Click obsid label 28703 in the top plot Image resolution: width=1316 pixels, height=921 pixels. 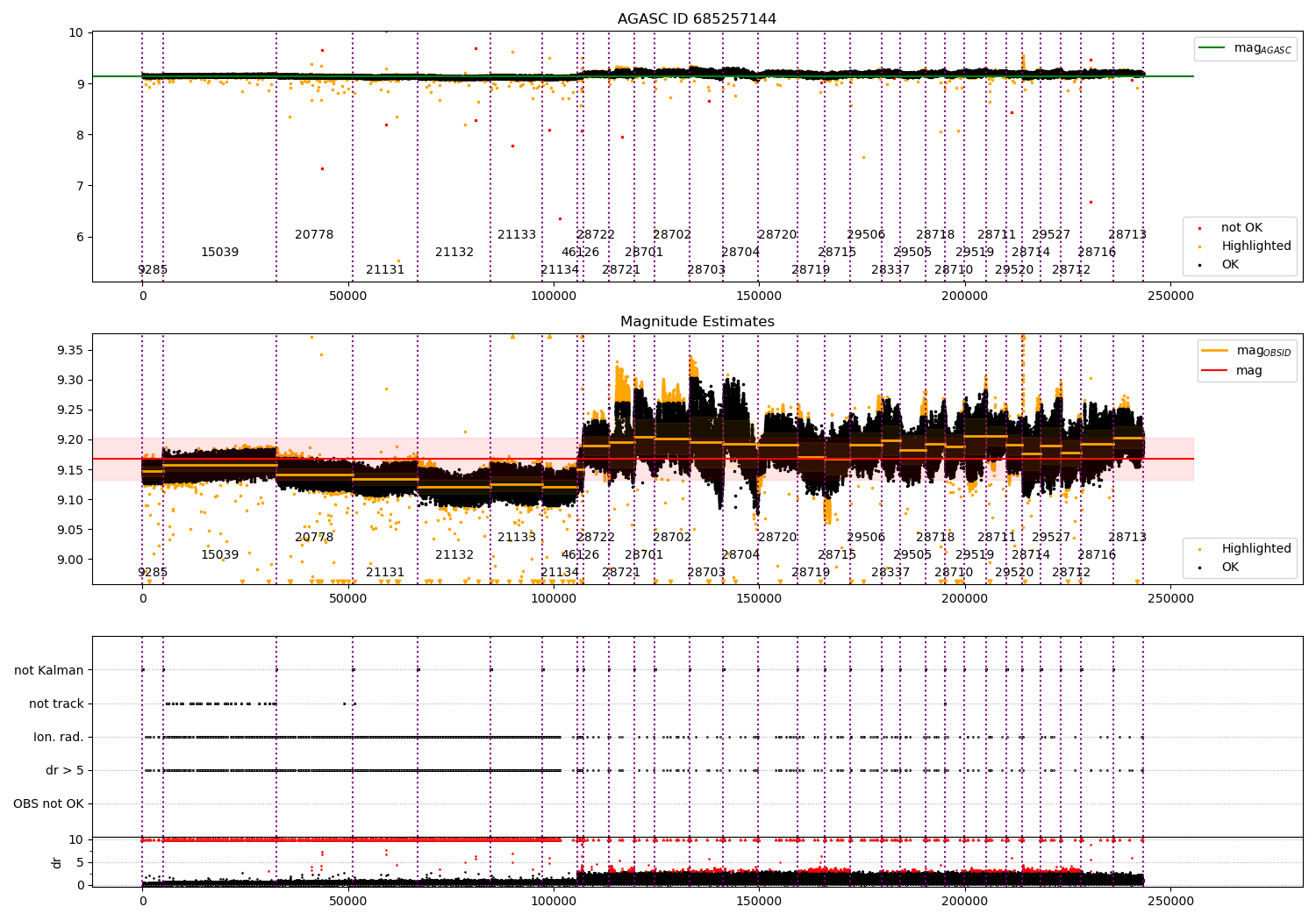[706, 269]
